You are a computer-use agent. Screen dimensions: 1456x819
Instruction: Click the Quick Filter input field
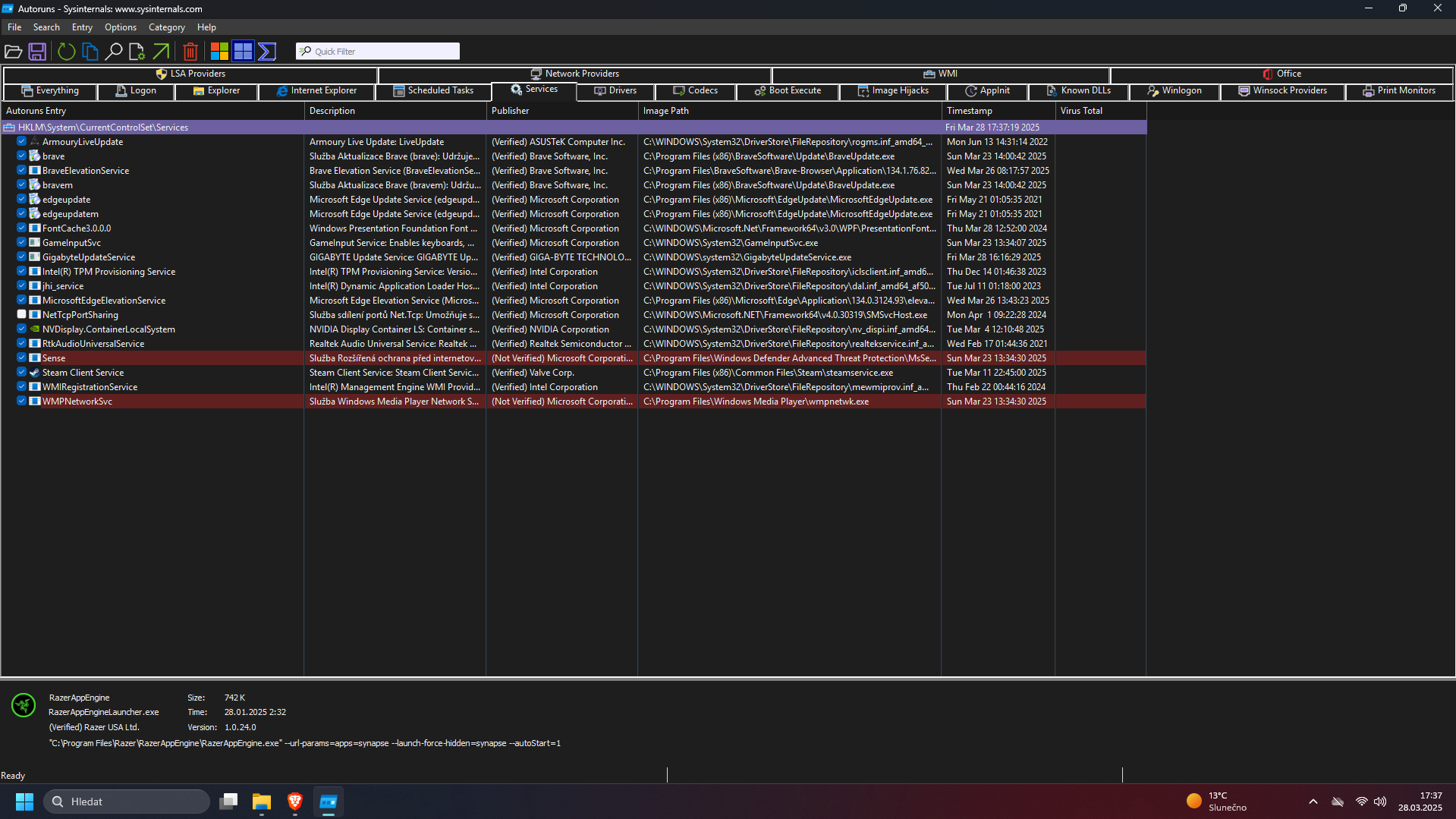click(x=378, y=52)
